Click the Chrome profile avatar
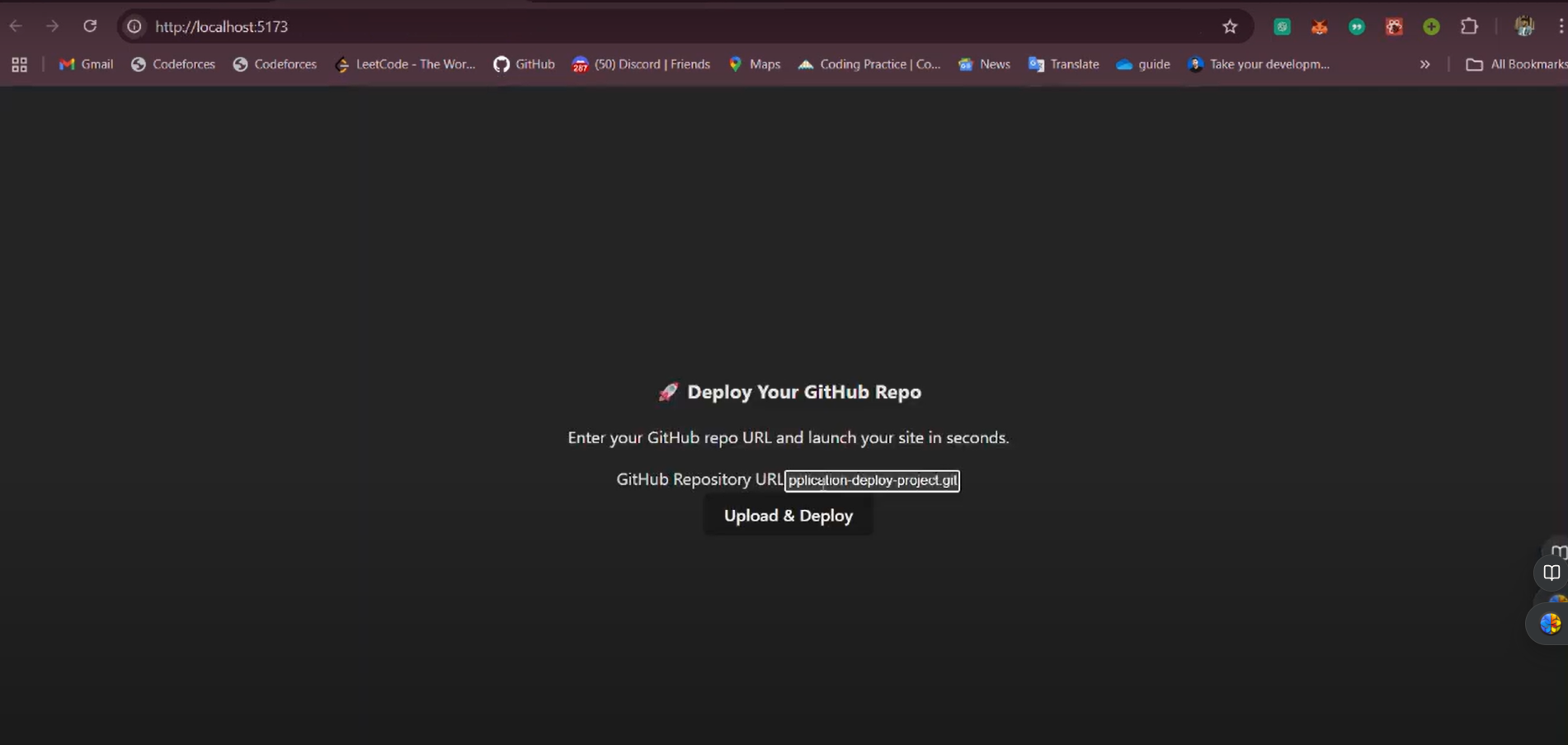The image size is (1568, 745). click(1524, 26)
